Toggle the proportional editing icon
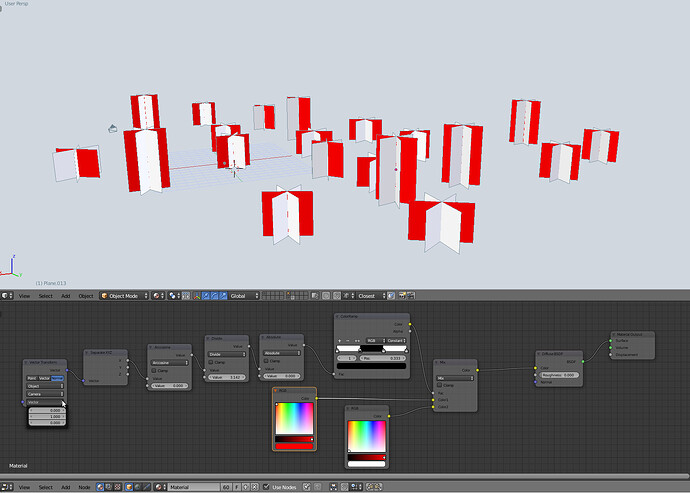The height and width of the screenshot is (493, 690). pyautogui.click(x=326, y=296)
